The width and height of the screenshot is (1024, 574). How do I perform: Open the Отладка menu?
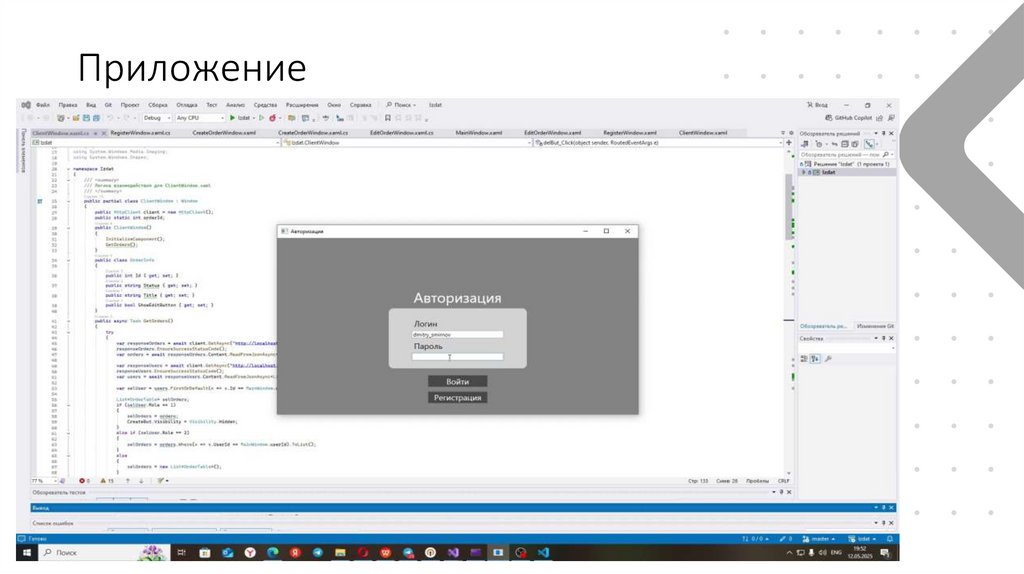click(x=187, y=104)
